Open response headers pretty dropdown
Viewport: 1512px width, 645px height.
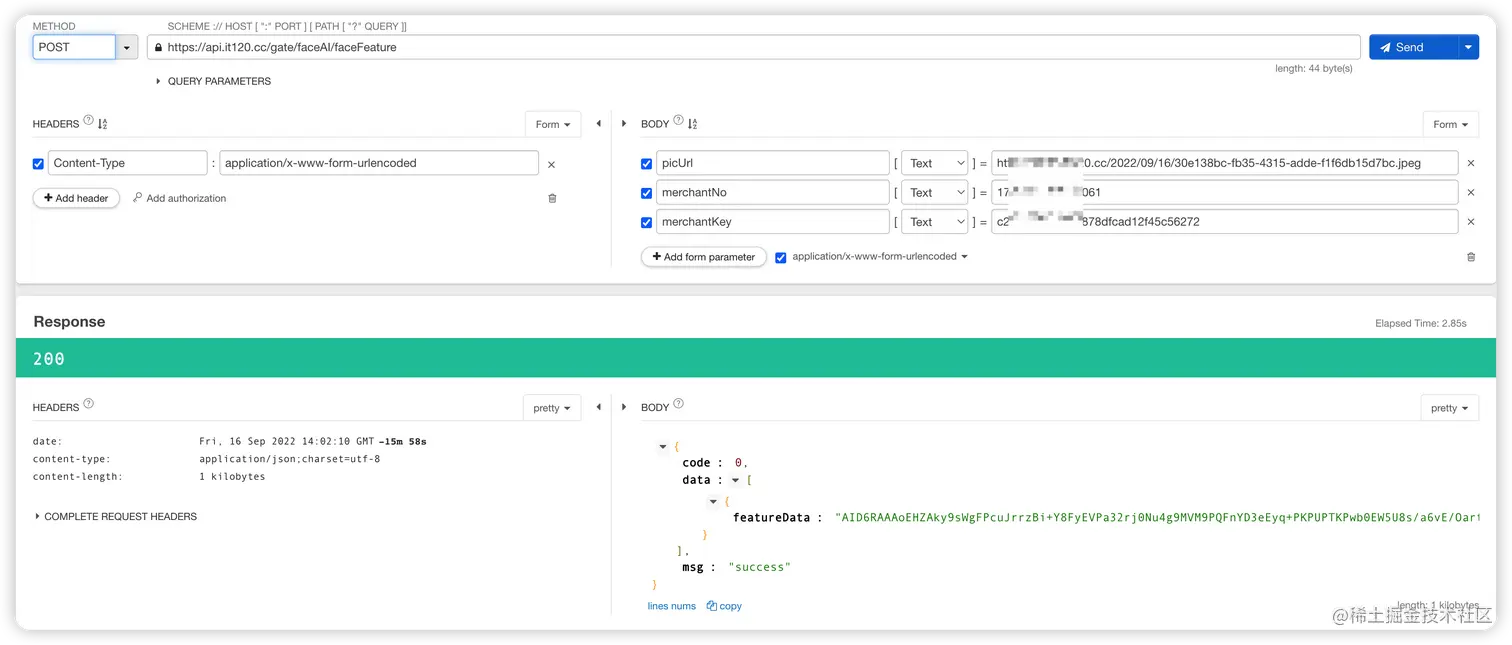click(x=552, y=408)
